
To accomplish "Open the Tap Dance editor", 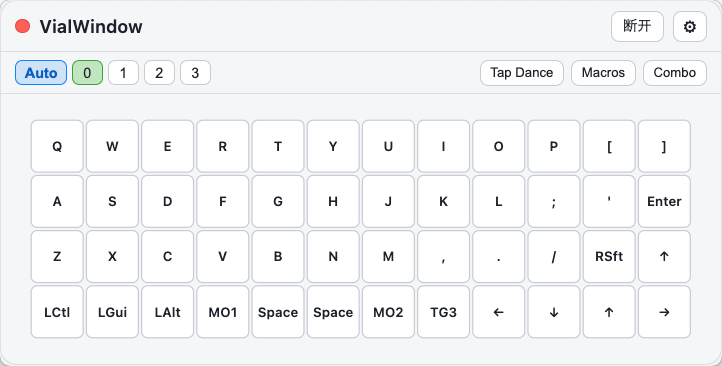I will [x=522, y=73].
